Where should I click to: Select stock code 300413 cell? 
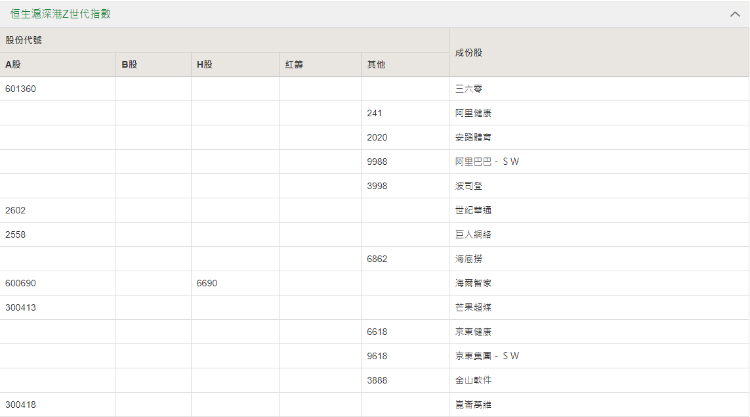click(21, 307)
